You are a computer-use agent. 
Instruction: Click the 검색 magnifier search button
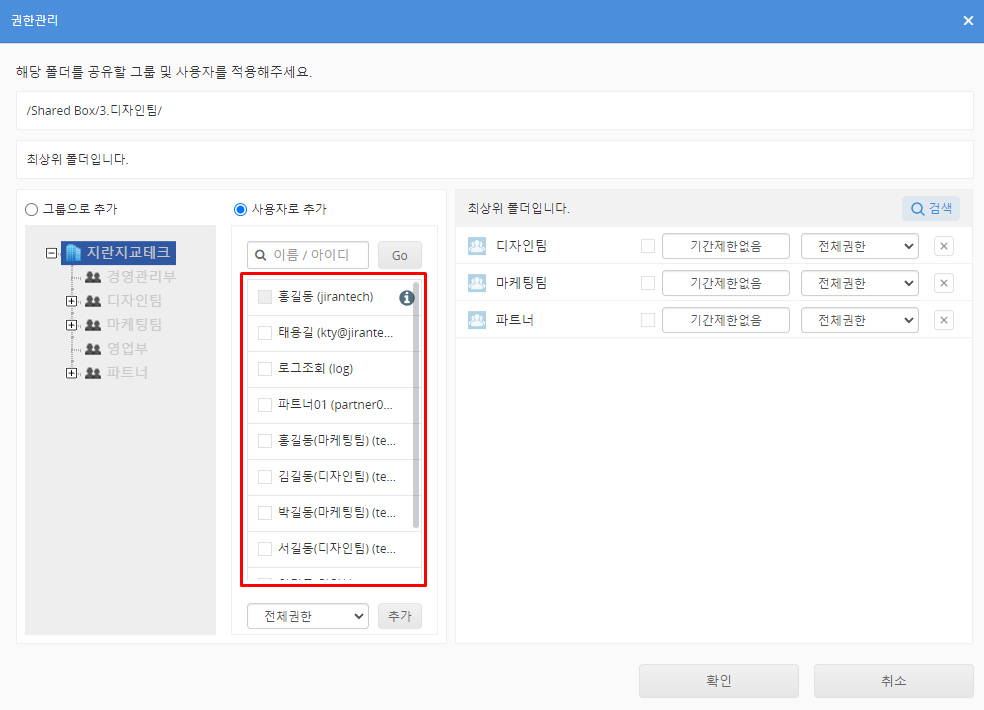930,208
